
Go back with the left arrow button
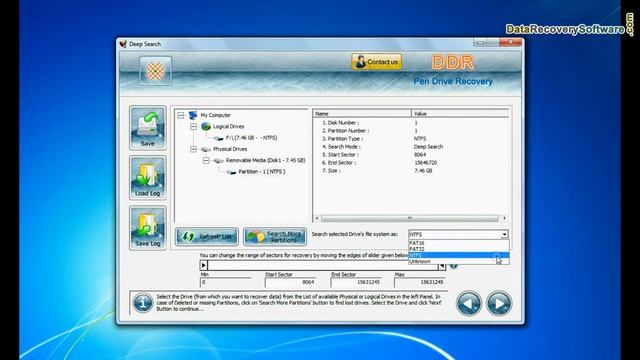(x=469, y=303)
